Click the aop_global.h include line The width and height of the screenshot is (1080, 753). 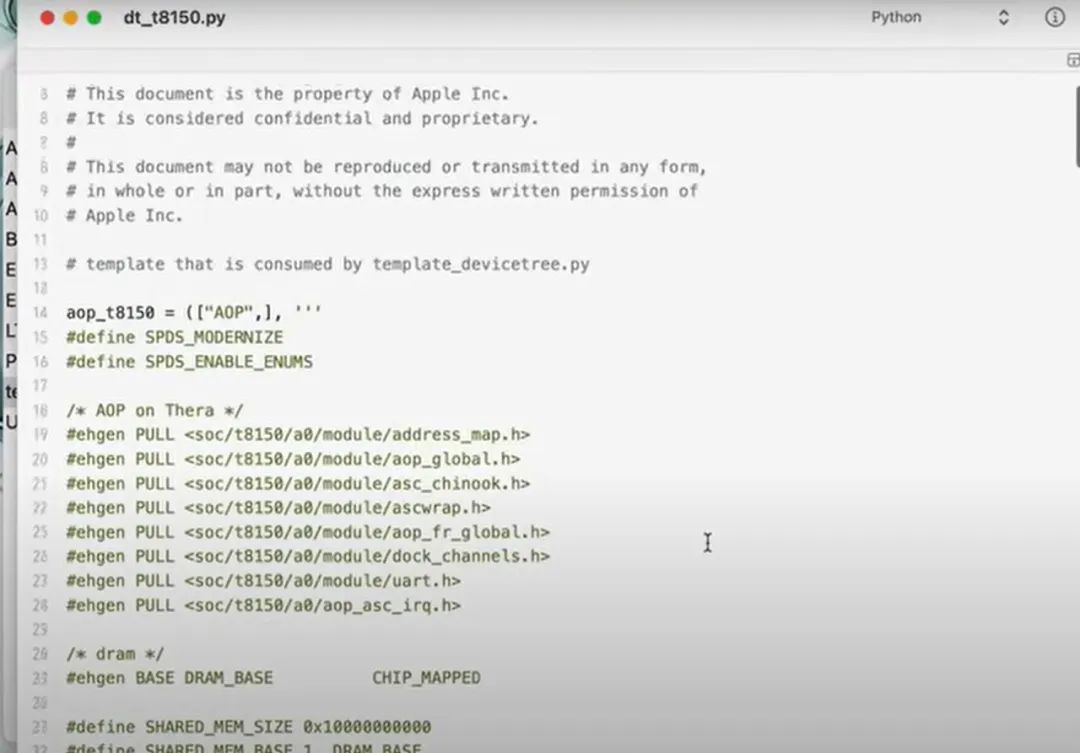pos(293,459)
